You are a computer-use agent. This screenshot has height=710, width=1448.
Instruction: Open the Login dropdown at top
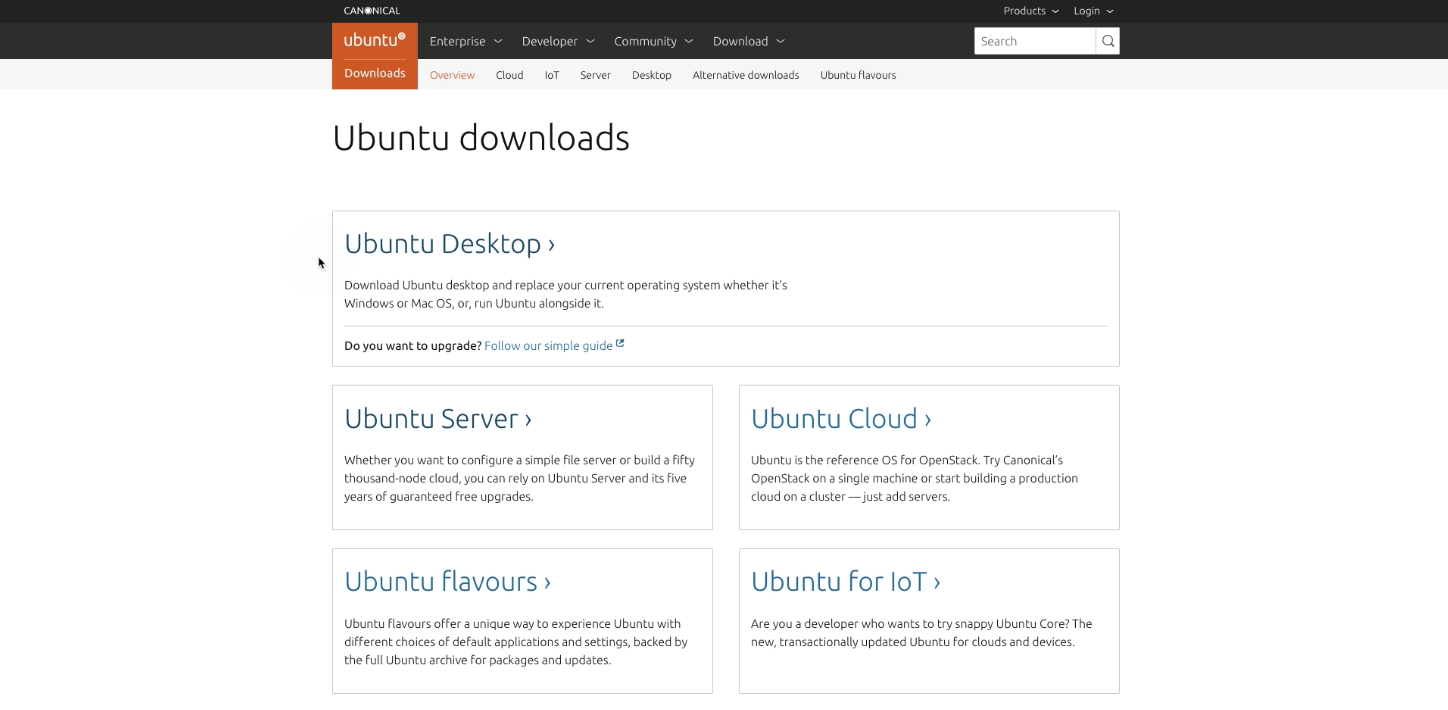tap(1093, 11)
